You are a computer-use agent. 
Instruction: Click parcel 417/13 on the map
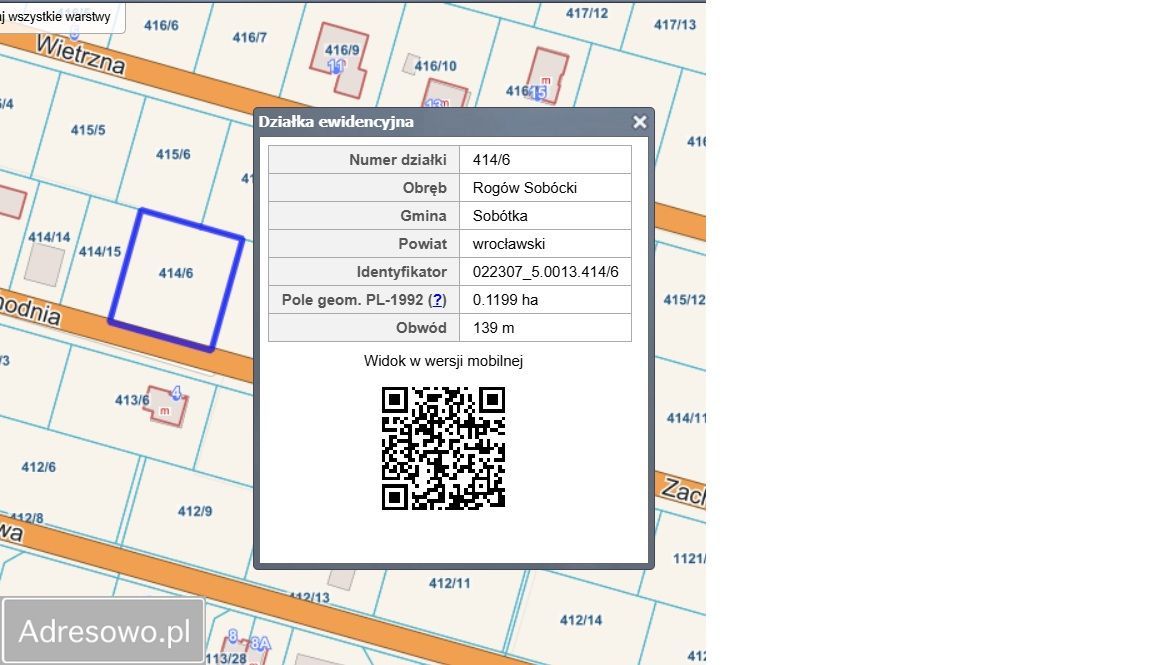tap(675, 25)
